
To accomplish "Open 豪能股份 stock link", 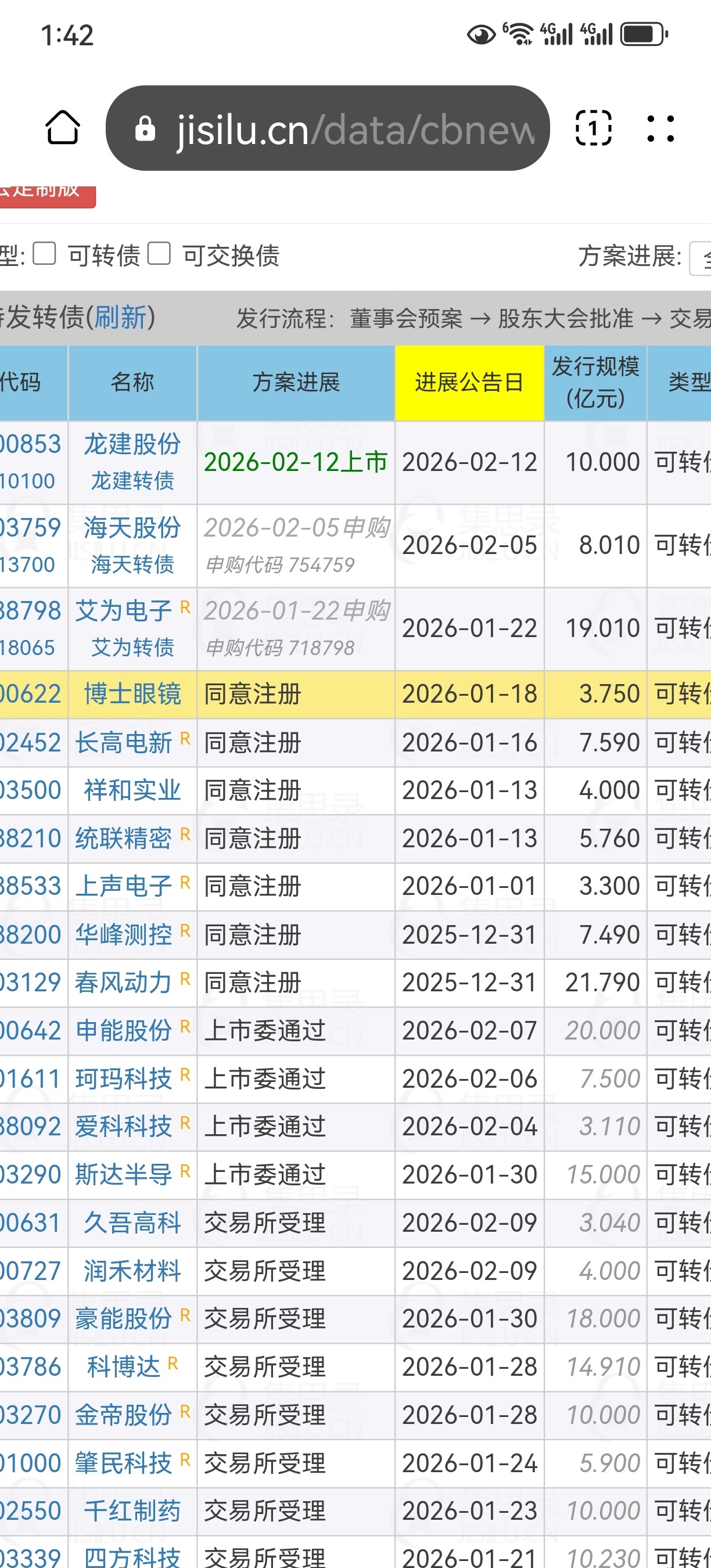I will (x=124, y=1319).
